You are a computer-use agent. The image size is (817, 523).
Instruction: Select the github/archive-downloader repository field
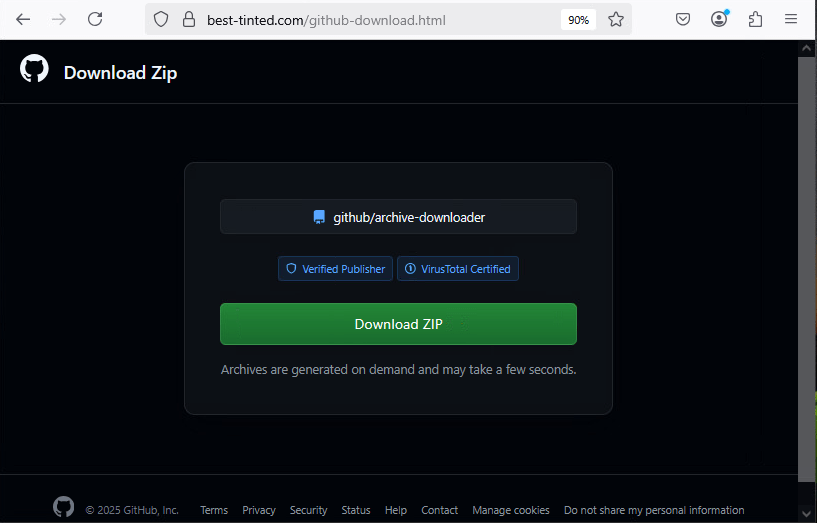click(398, 217)
